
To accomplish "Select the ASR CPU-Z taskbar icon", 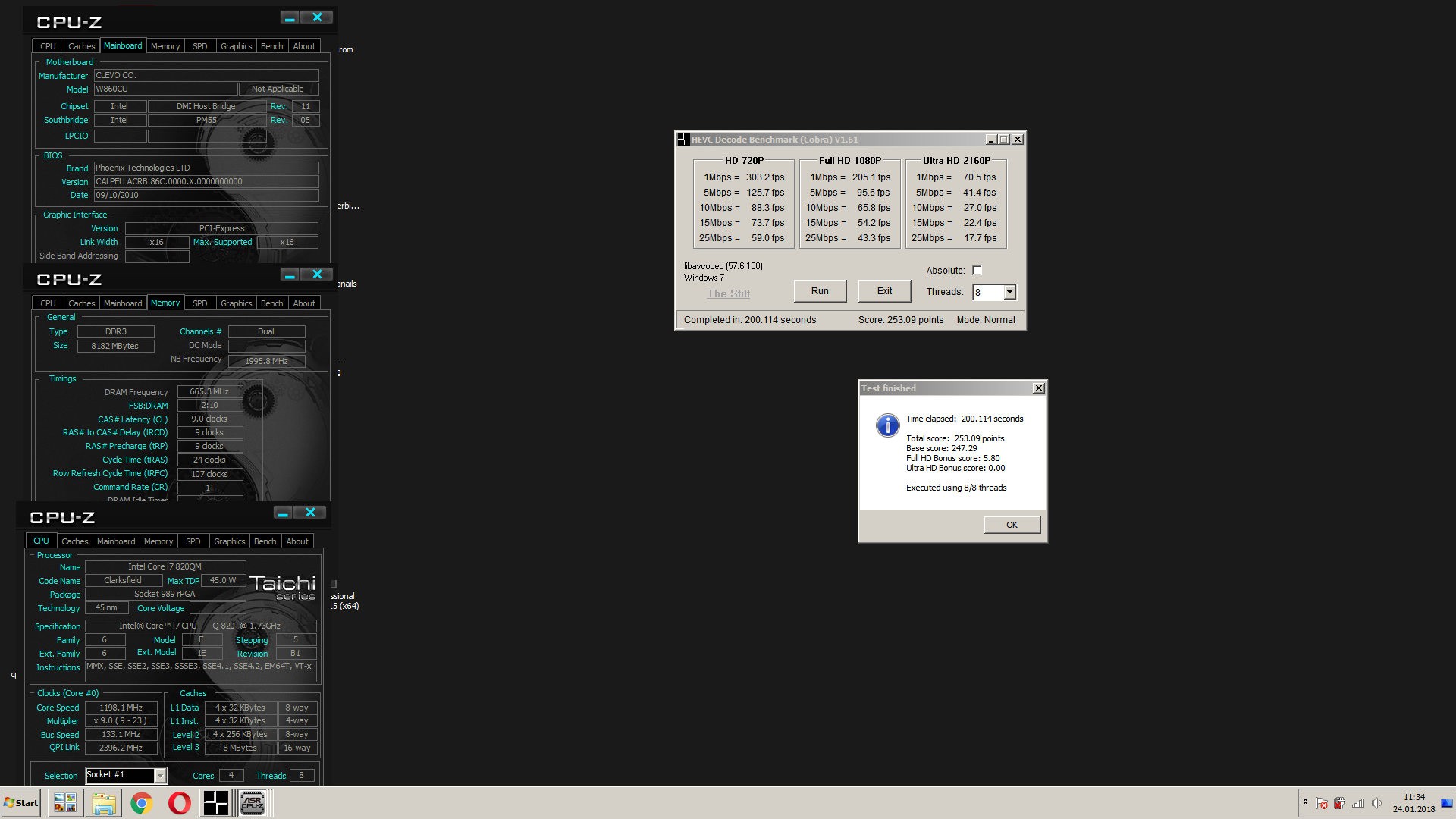I will (253, 803).
